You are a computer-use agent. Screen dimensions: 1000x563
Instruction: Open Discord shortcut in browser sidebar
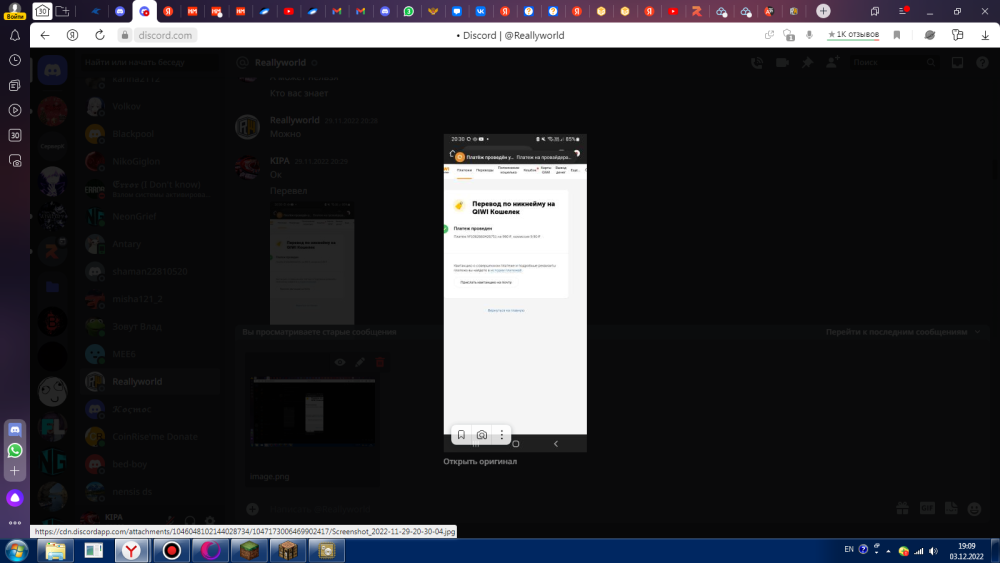[x=15, y=430]
